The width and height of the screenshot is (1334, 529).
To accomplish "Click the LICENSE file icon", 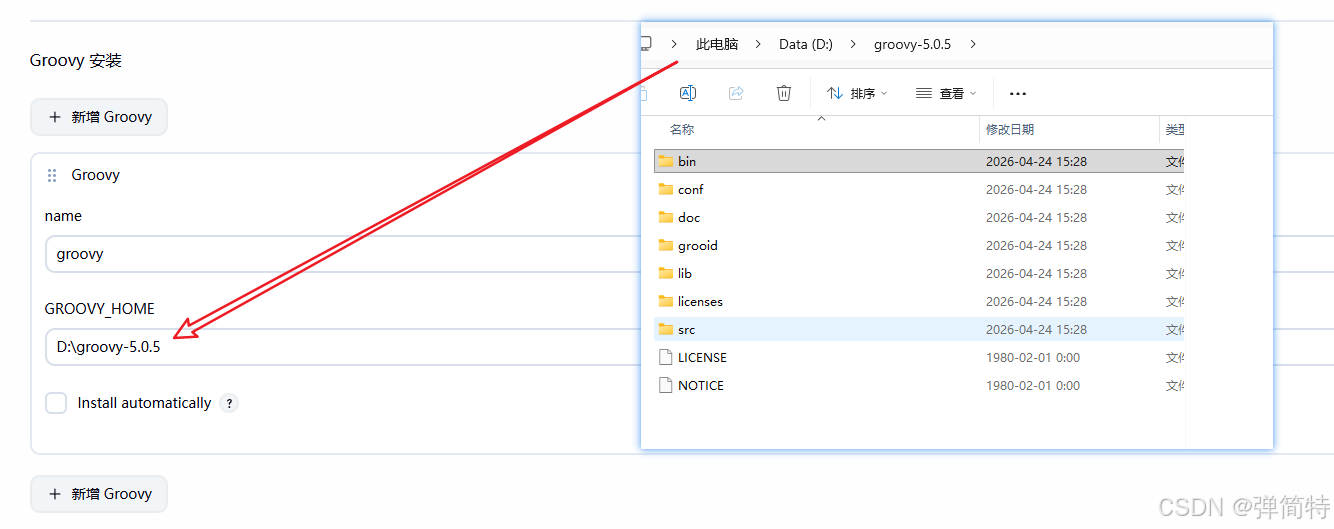I will coord(666,357).
